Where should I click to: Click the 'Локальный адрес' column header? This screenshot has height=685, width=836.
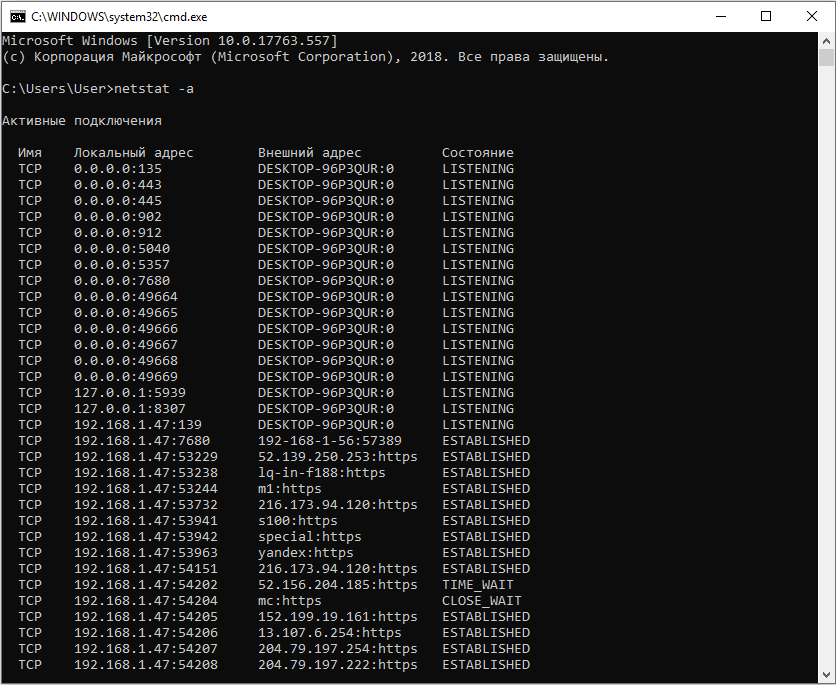tap(133, 153)
